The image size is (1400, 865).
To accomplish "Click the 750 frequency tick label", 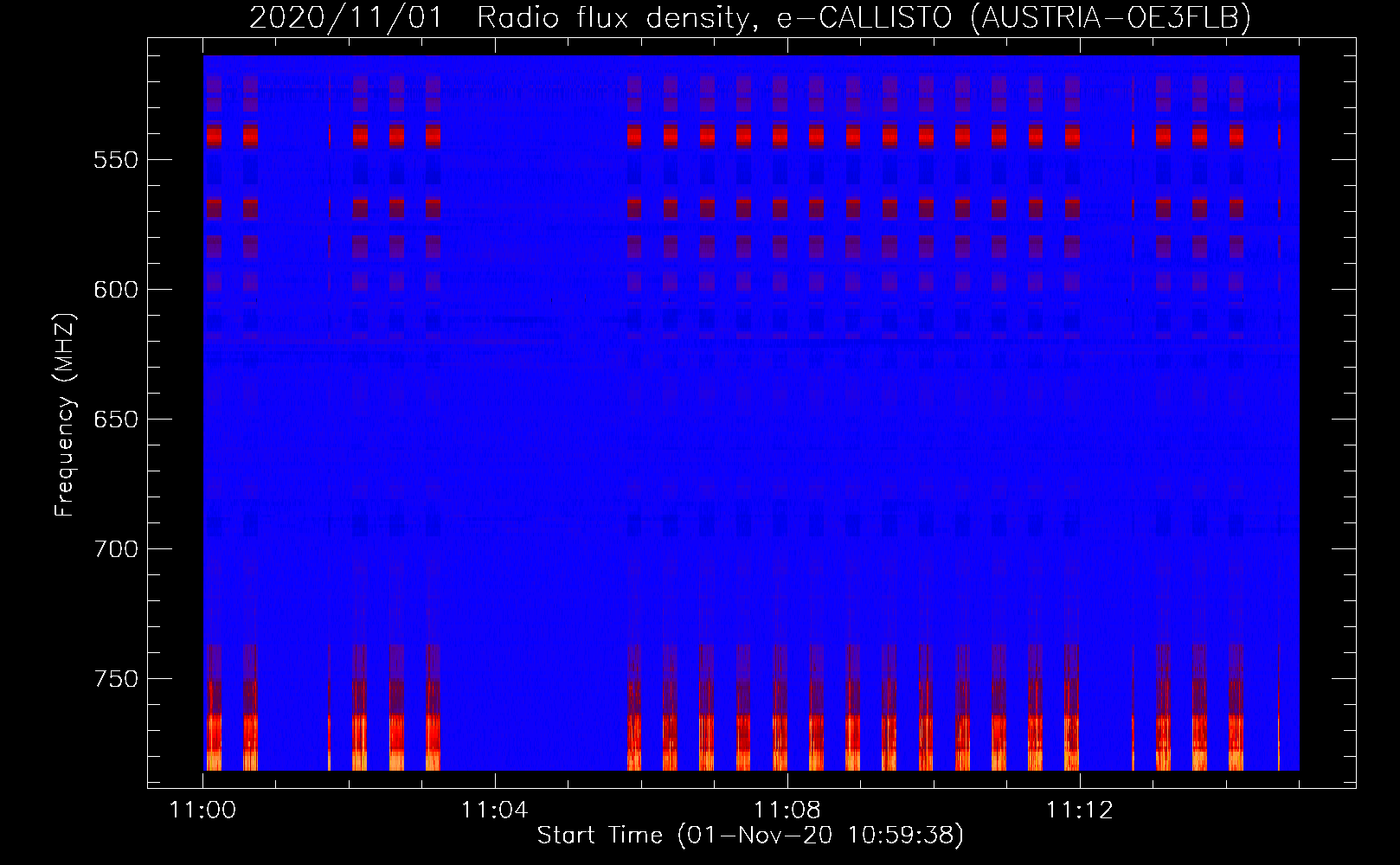I will click(116, 679).
